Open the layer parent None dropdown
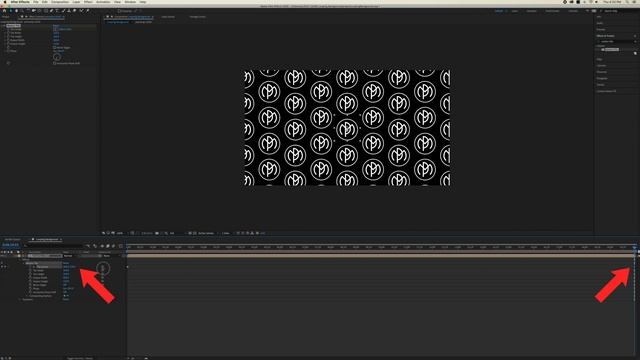 click(x=110, y=256)
